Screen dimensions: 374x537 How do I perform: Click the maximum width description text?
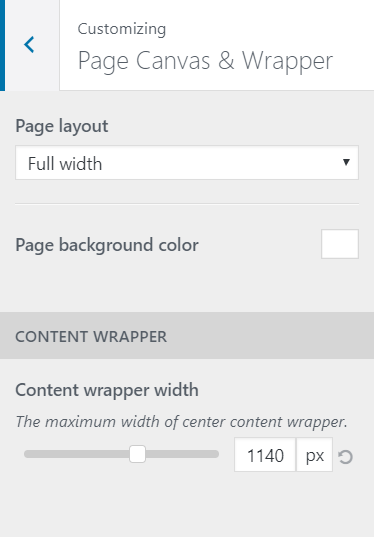coord(182,422)
